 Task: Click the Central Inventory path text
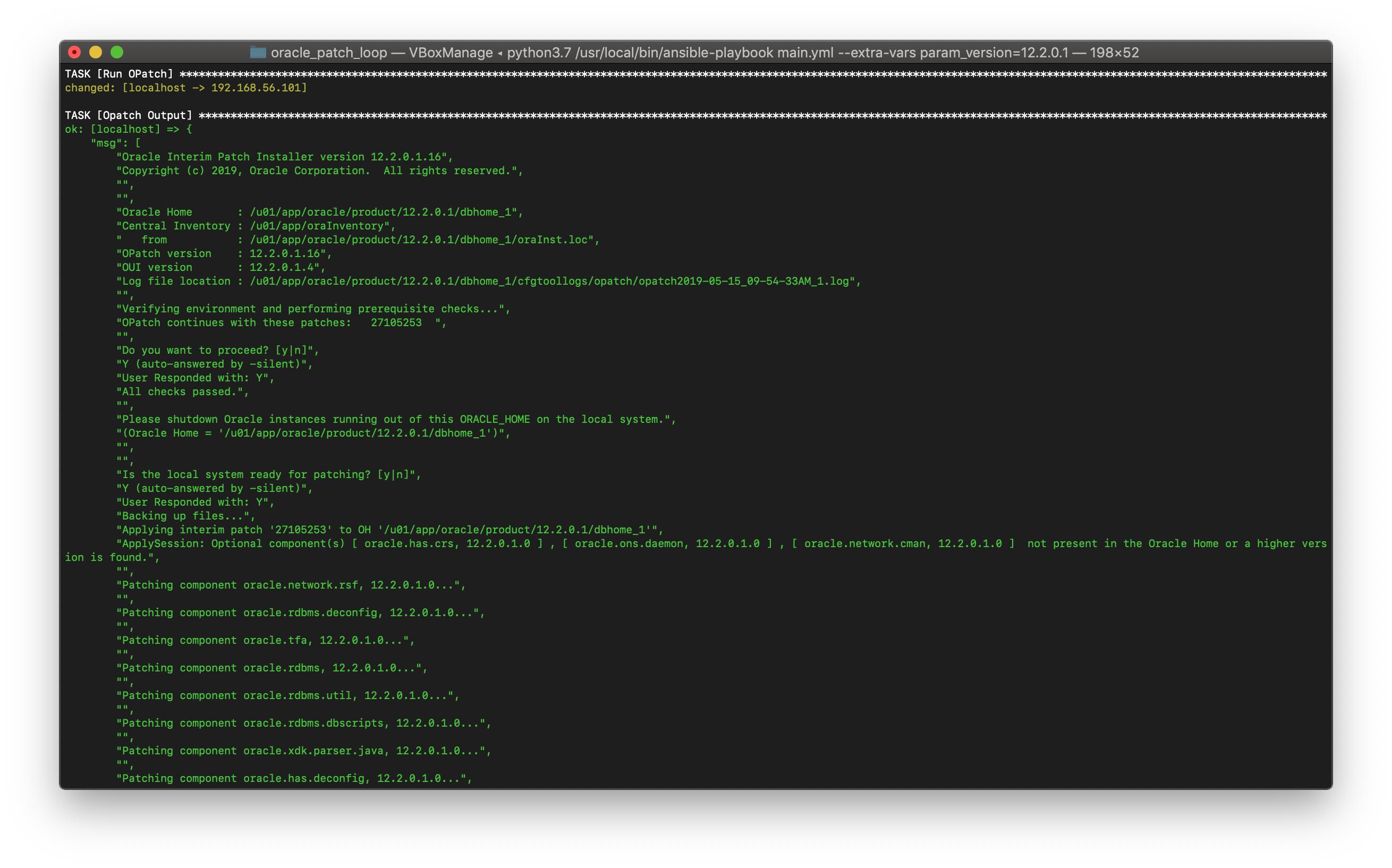[316, 226]
